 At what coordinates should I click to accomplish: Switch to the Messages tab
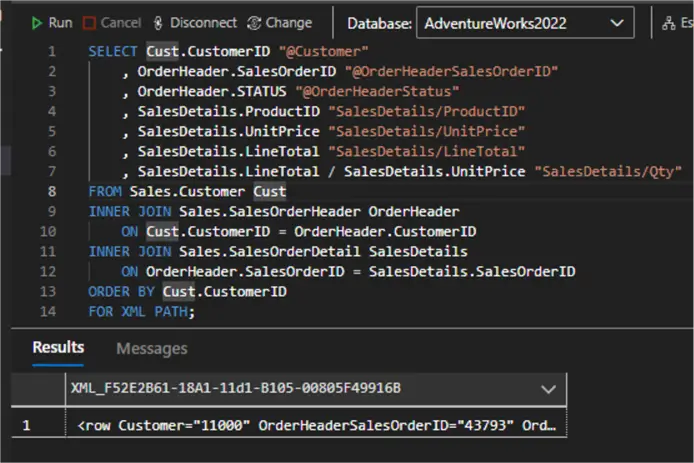(151, 348)
